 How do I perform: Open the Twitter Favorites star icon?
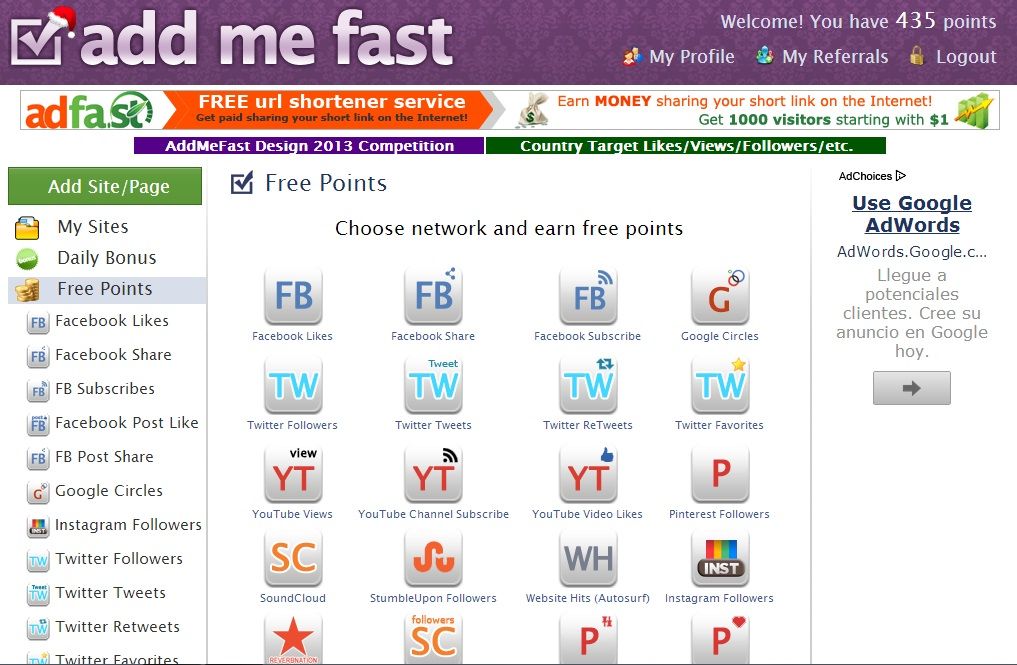click(x=720, y=385)
